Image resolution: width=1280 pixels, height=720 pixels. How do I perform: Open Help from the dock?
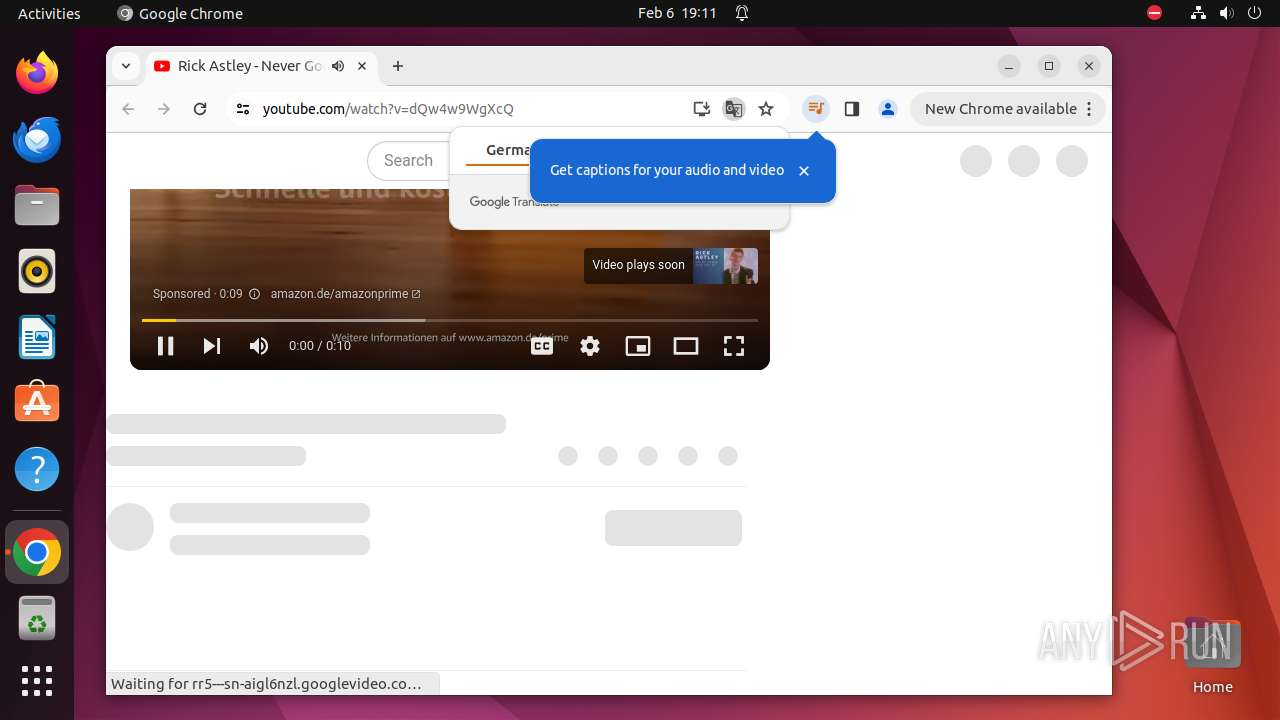click(37, 469)
